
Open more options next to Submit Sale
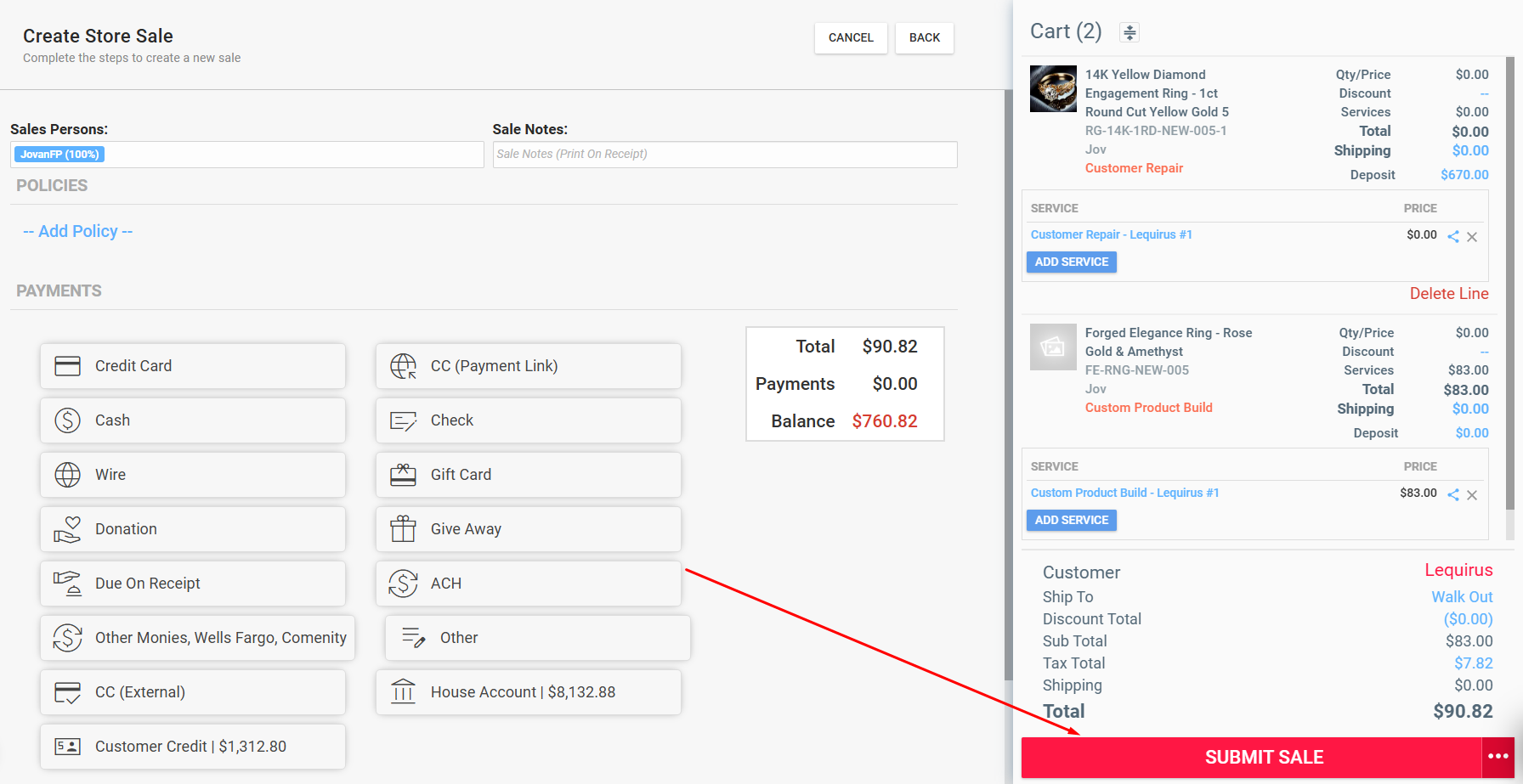[1498, 758]
